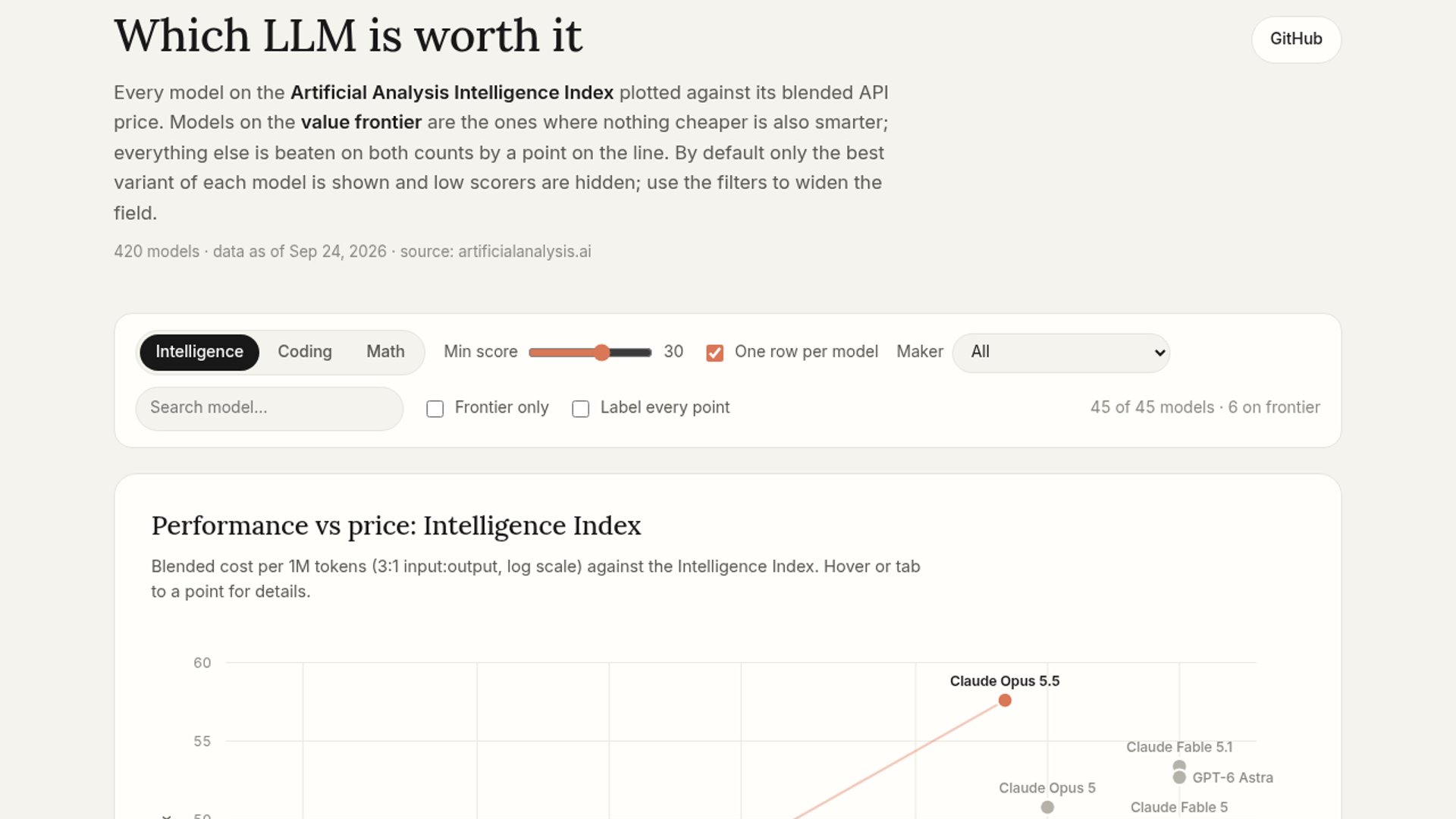Select the Claude Opus 5 chart point
This screenshot has height=819, width=1456.
pos(1047,807)
